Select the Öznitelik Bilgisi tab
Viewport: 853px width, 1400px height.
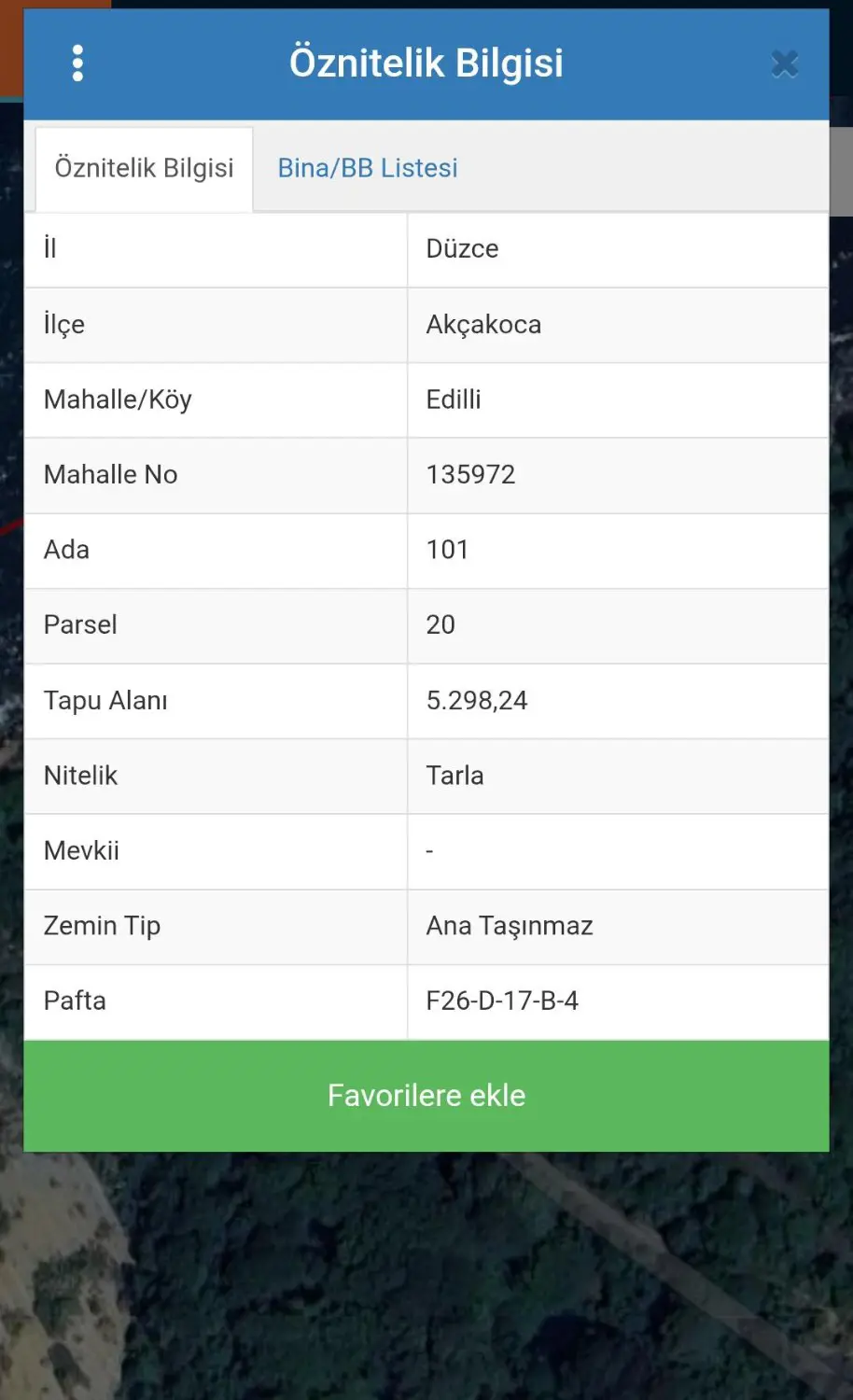(x=144, y=169)
